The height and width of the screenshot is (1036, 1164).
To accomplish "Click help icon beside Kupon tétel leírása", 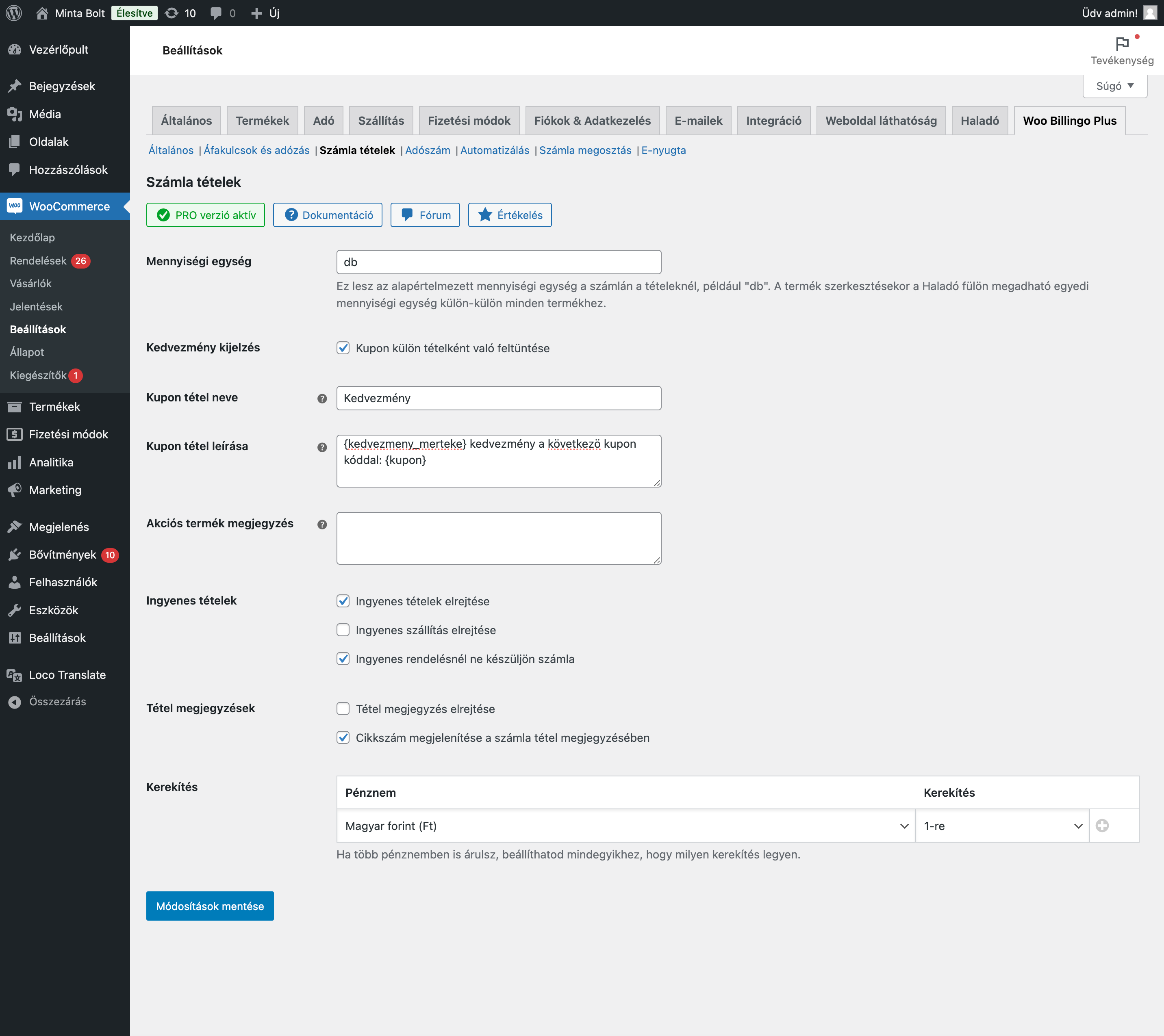I will click(x=322, y=447).
